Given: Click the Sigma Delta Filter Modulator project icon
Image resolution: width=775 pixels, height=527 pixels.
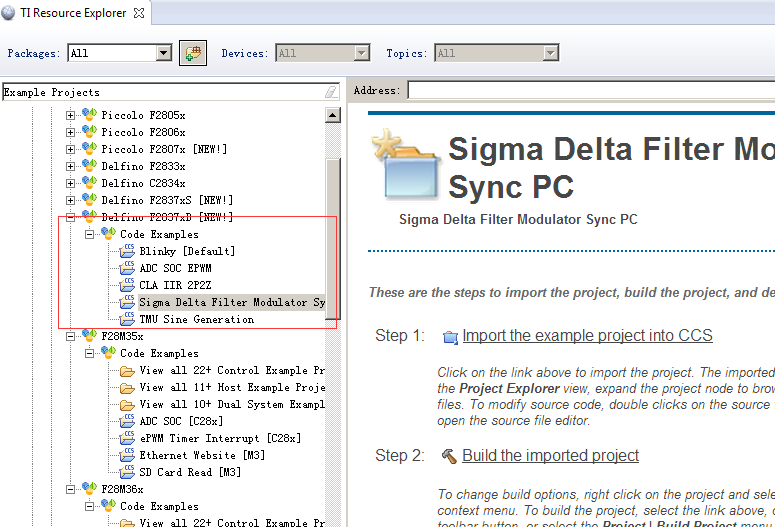Looking at the screenshot, I should click(128, 302).
